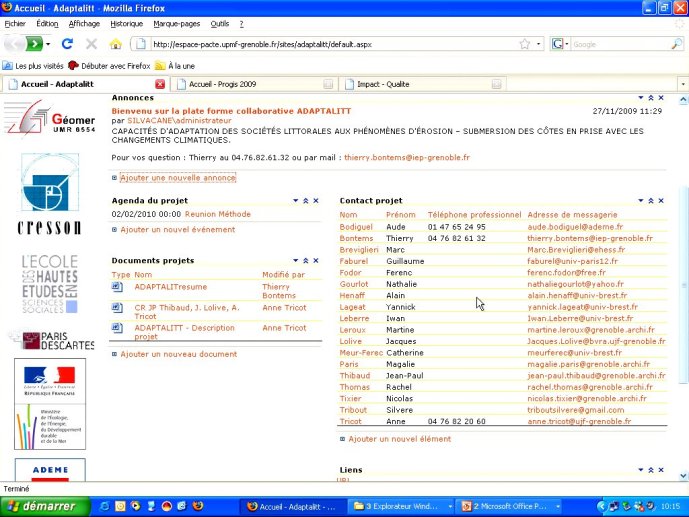
Task: Reload the page with the refresh icon
Action: (x=67, y=44)
